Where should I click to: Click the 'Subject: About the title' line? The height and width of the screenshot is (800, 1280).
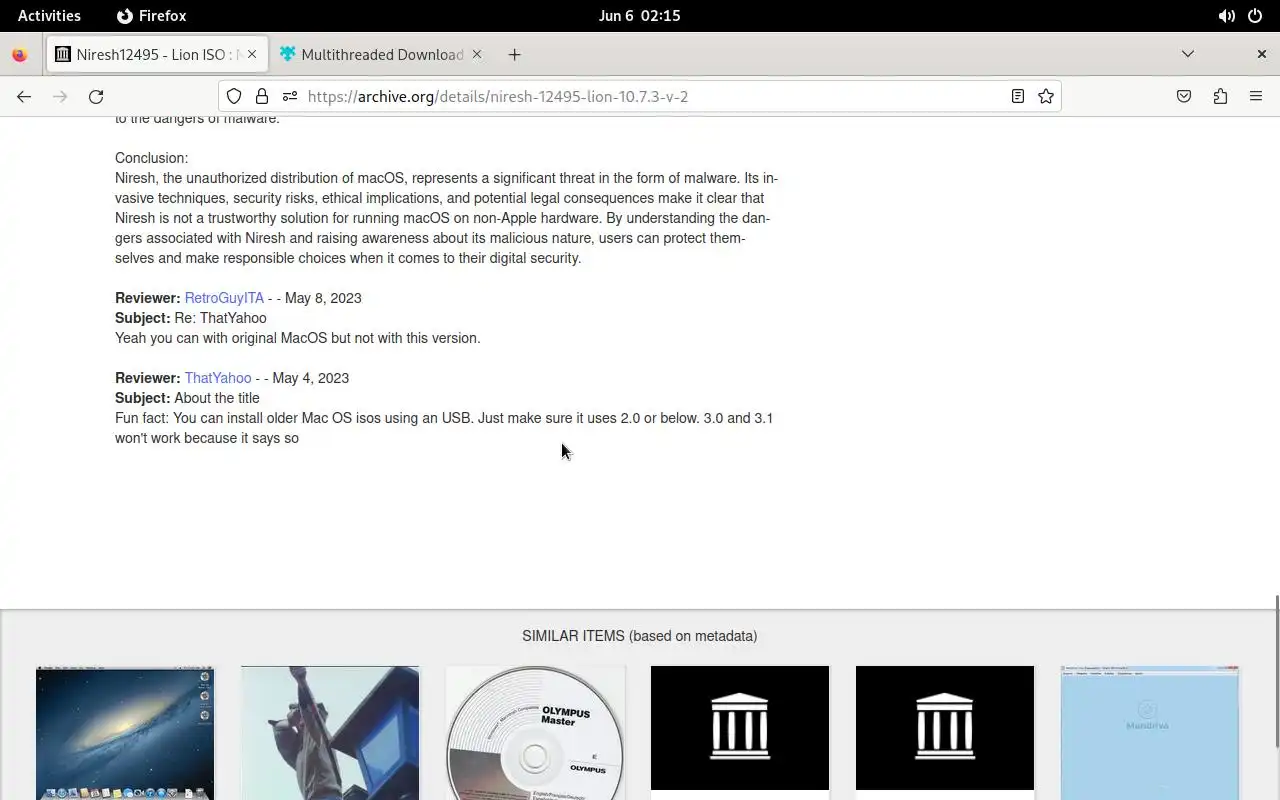(x=187, y=398)
